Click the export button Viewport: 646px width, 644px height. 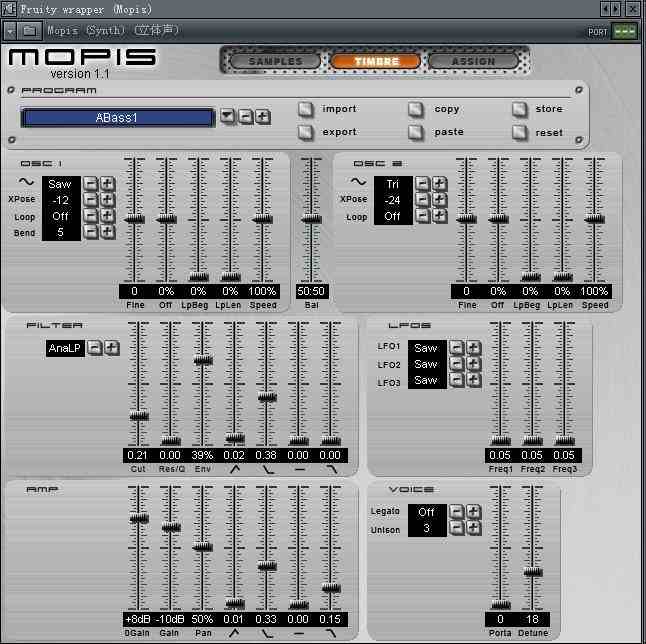pyautogui.click(x=306, y=132)
